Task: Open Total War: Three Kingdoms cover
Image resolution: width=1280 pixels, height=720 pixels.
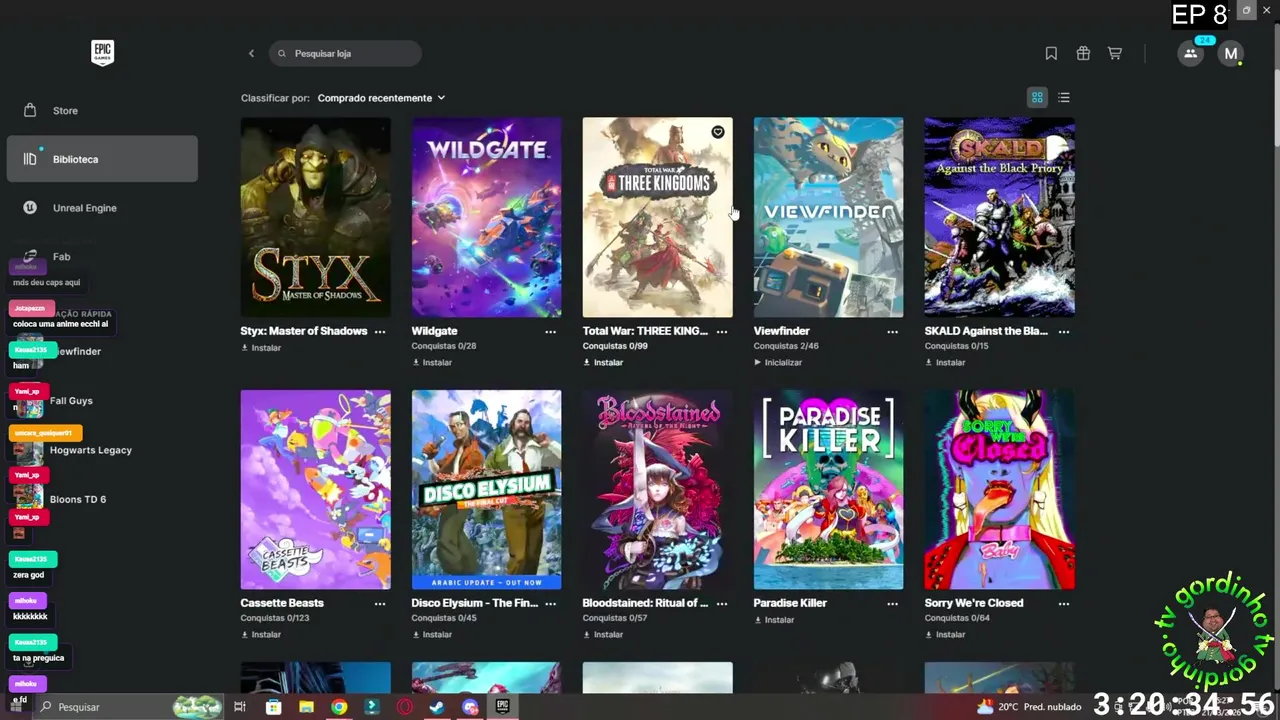Action: (x=658, y=217)
